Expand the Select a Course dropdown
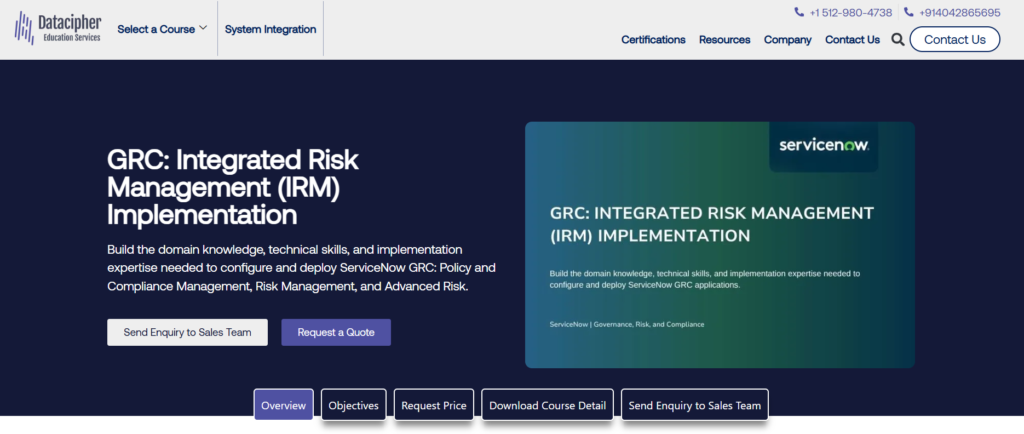 pos(162,29)
